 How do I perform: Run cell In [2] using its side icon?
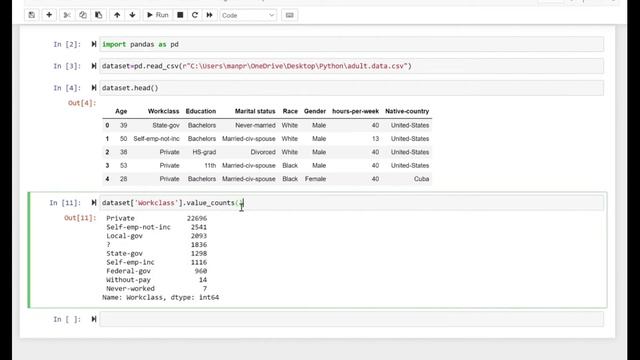point(94,44)
